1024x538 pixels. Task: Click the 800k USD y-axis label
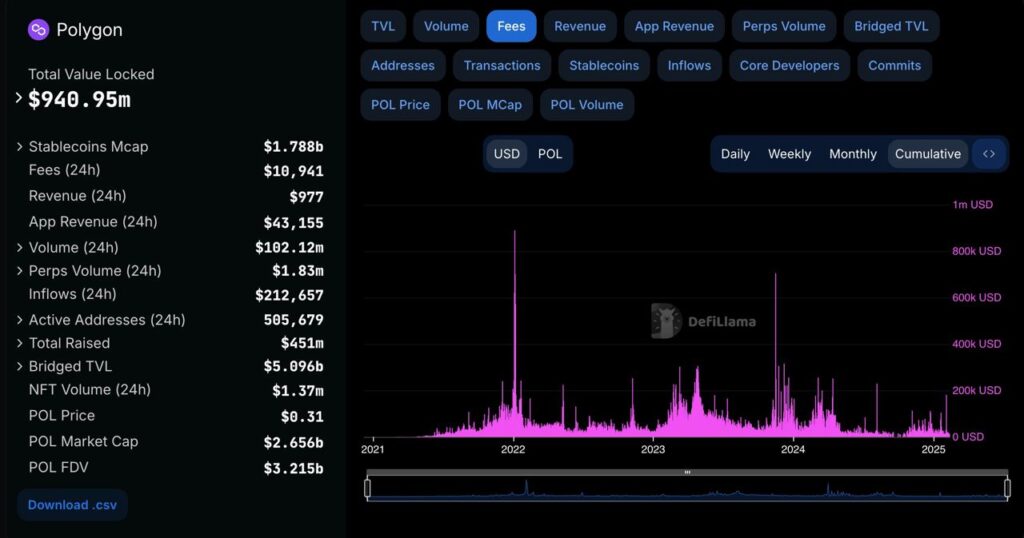(x=976, y=251)
